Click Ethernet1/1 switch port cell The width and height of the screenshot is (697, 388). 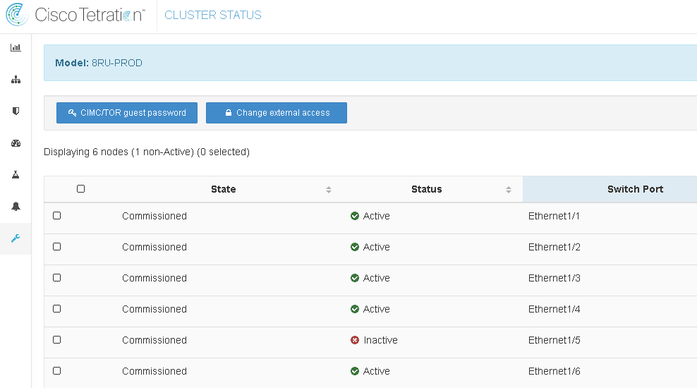[554, 216]
